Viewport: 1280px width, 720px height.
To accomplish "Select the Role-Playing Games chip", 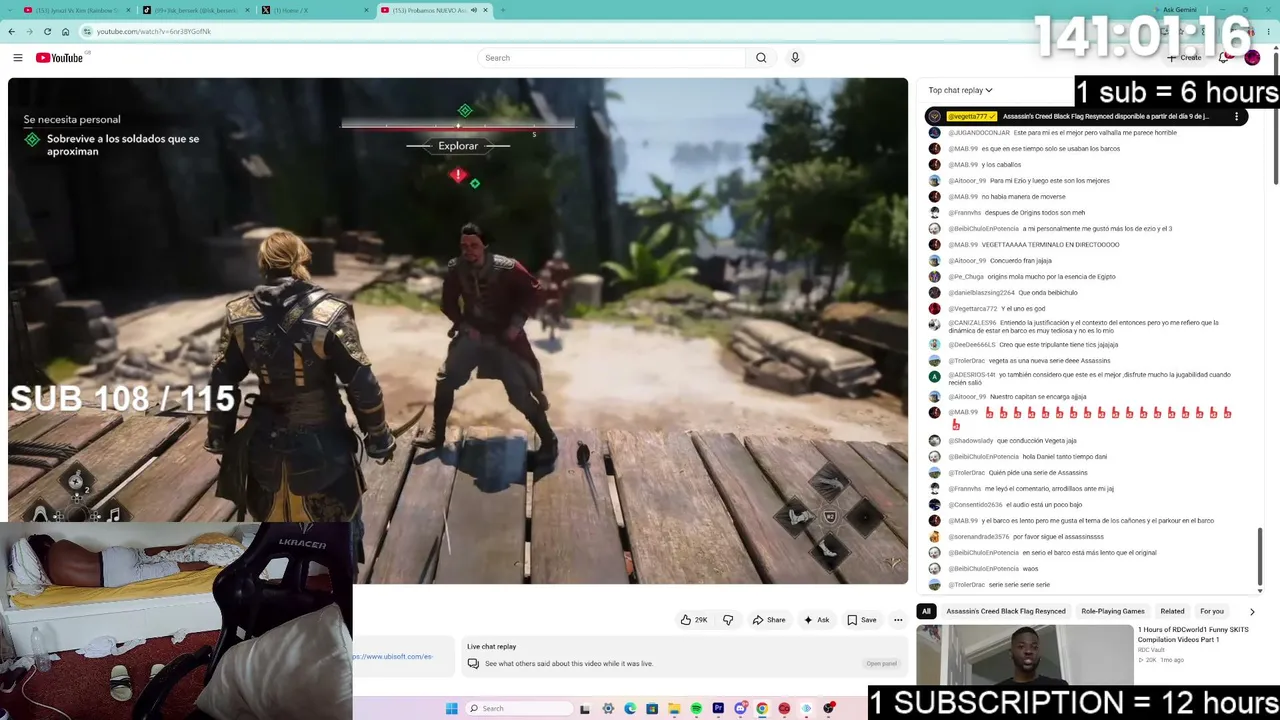I will 1113,611.
